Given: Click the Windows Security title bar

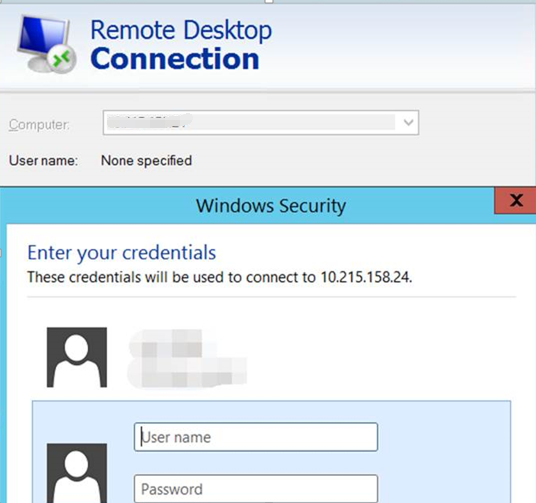Looking at the screenshot, I should pyautogui.click(x=247, y=206).
